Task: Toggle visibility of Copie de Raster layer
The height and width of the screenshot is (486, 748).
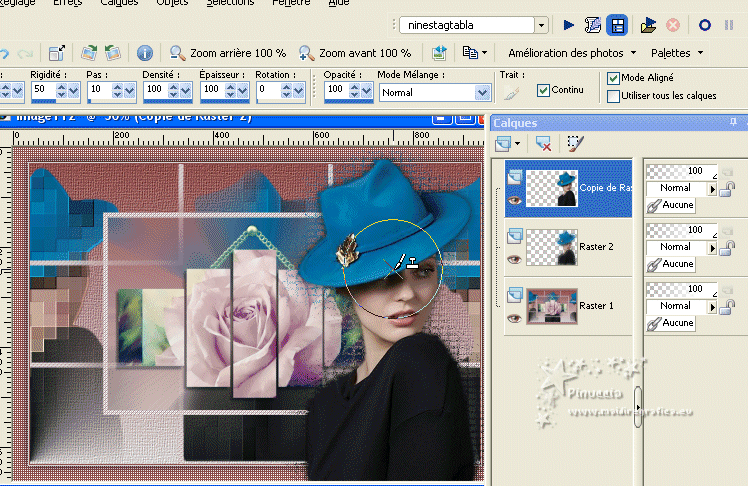Action: click(x=514, y=199)
